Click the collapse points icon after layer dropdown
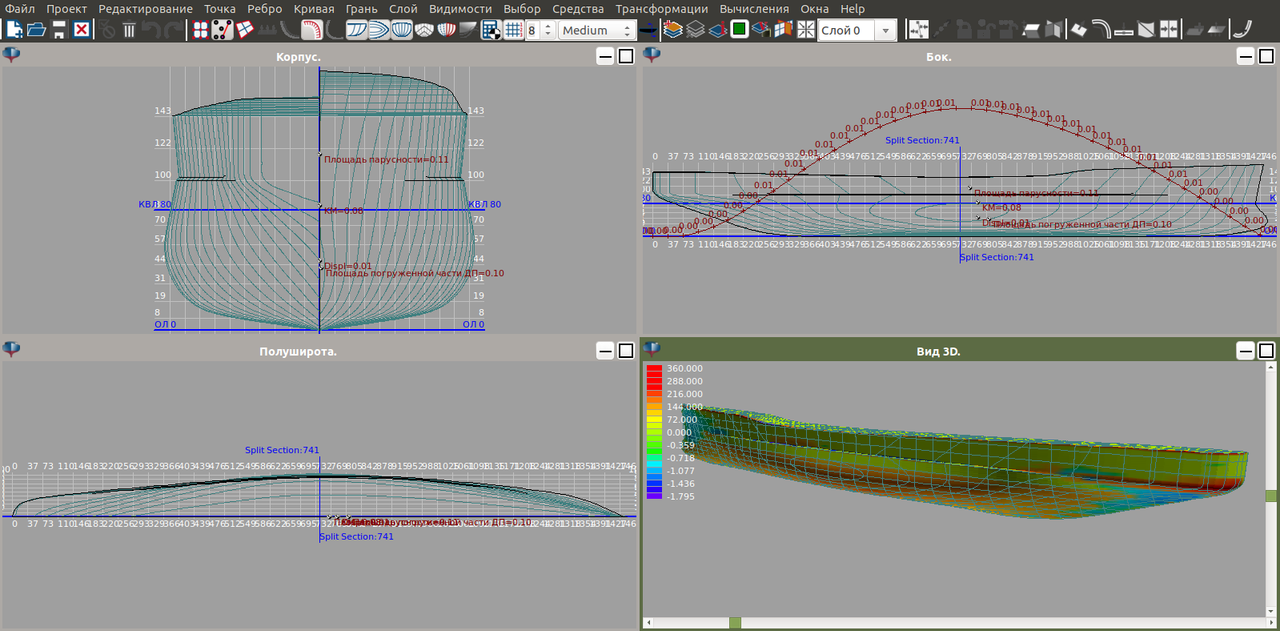Viewport: 1280px width, 631px height. pyautogui.click(x=918, y=30)
